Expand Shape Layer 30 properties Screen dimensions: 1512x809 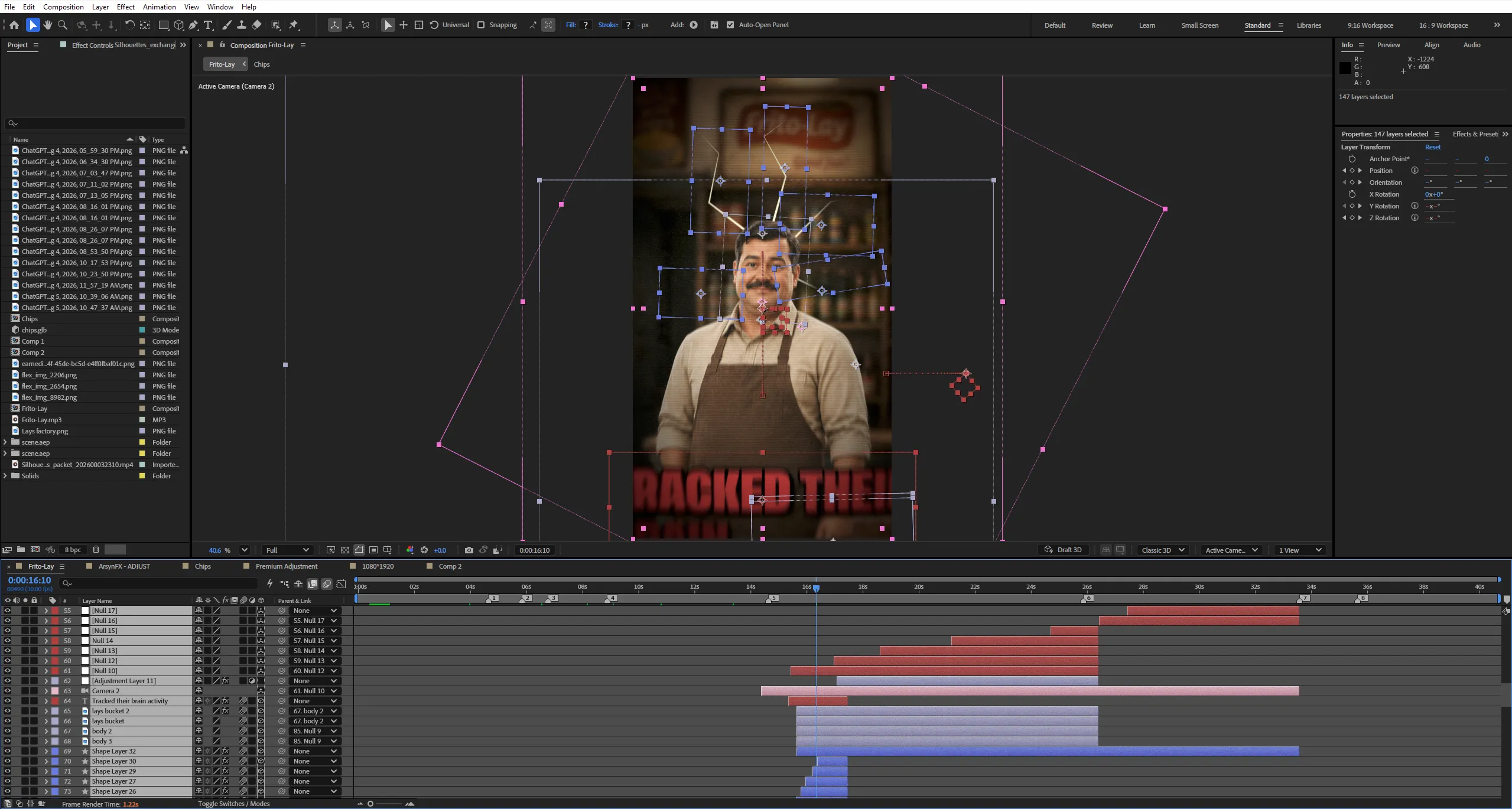(x=46, y=761)
